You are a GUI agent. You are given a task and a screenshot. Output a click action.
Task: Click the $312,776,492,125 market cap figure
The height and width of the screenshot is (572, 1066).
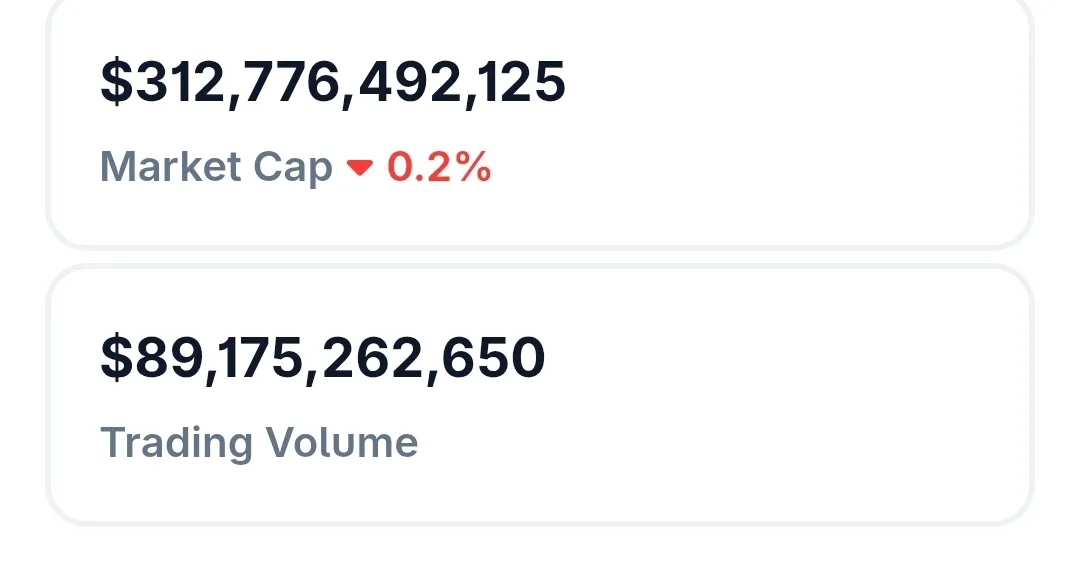333,83
